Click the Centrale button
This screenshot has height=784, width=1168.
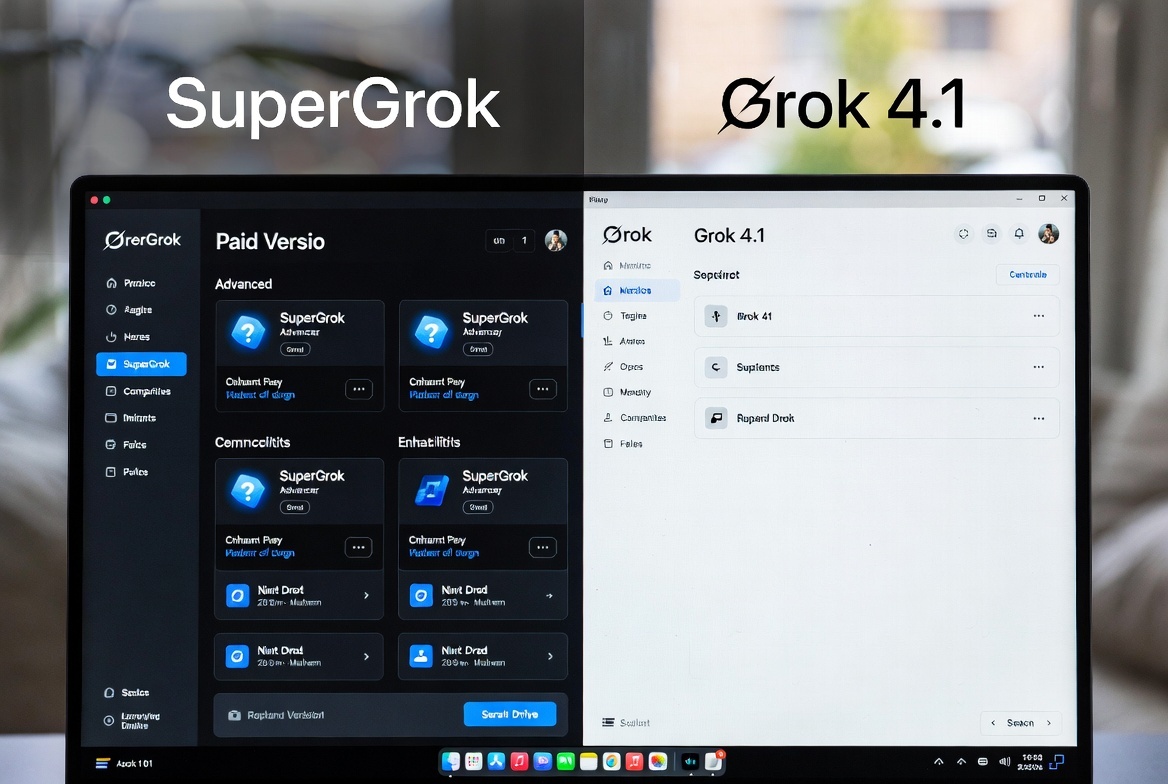[x=1028, y=274]
